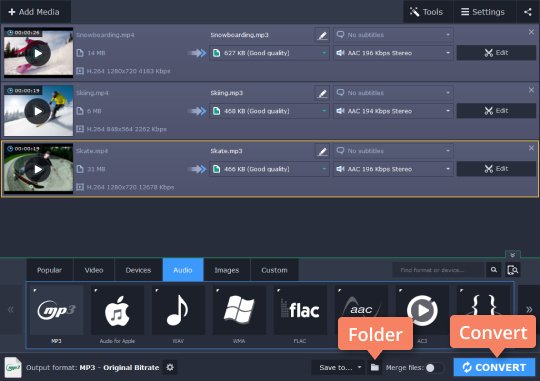Edit the Snowboarding file

point(496,53)
